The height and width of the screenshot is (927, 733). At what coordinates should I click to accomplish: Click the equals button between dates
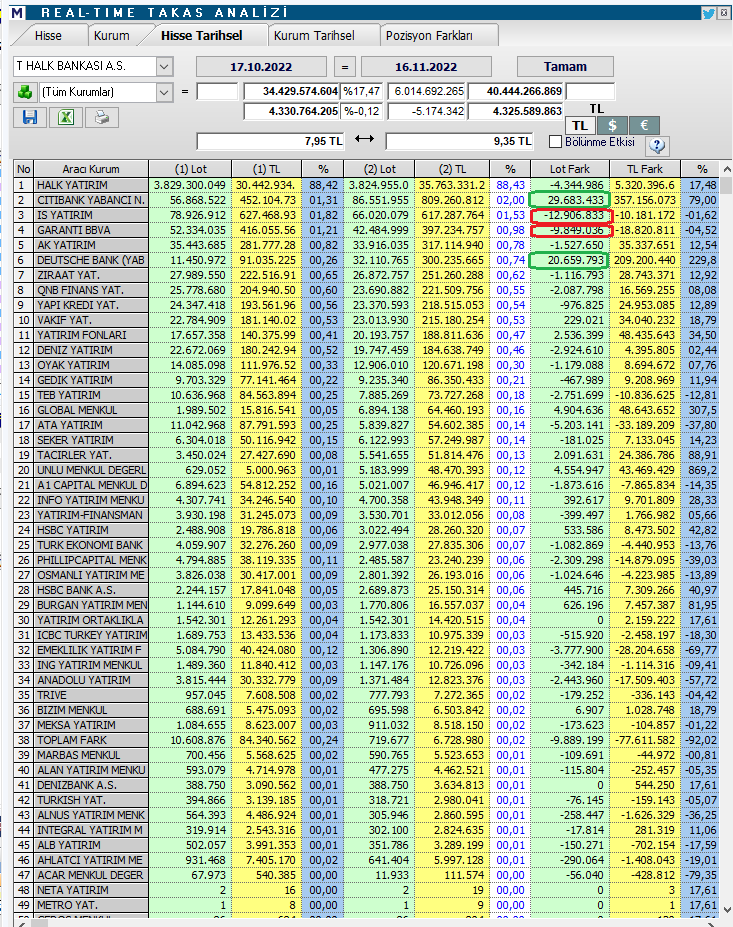click(344, 67)
